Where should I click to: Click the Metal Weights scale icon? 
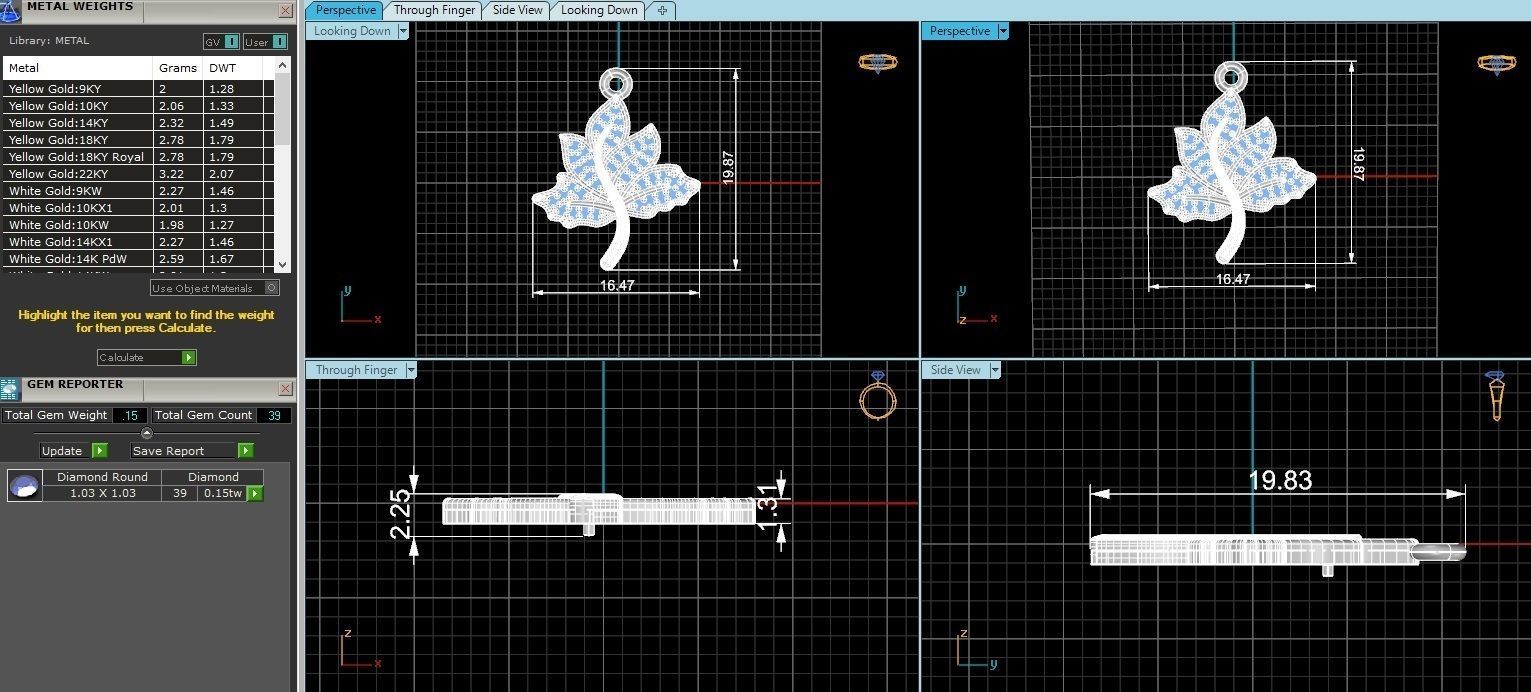10,9
